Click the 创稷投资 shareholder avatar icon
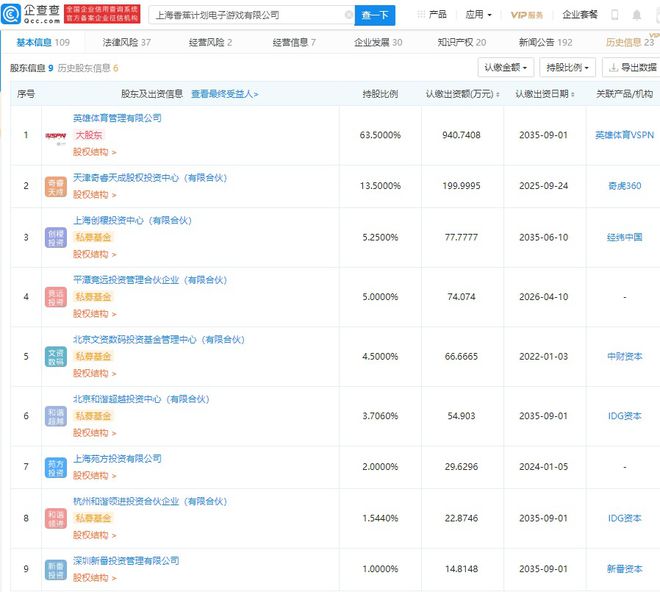The height and width of the screenshot is (592, 660). (x=56, y=238)
